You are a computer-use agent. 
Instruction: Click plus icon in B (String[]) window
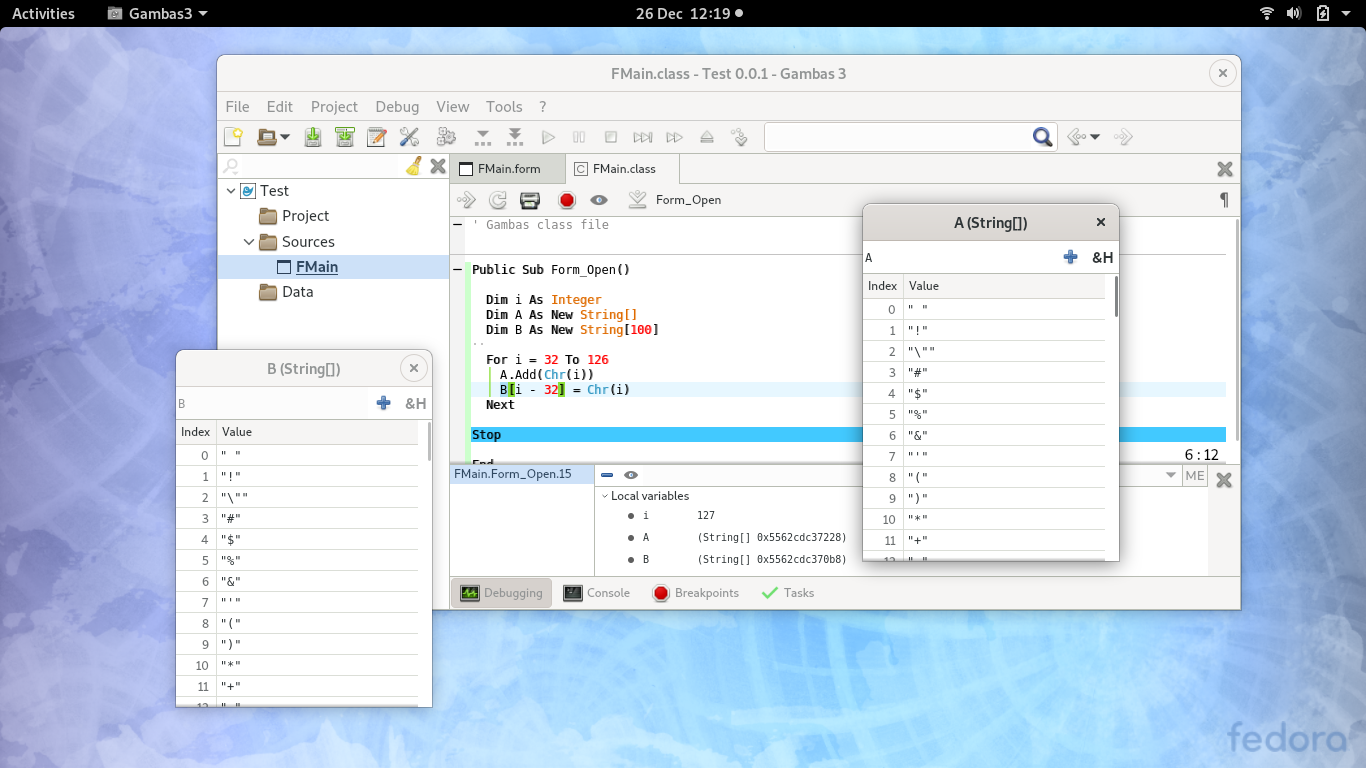coord(383,403)
